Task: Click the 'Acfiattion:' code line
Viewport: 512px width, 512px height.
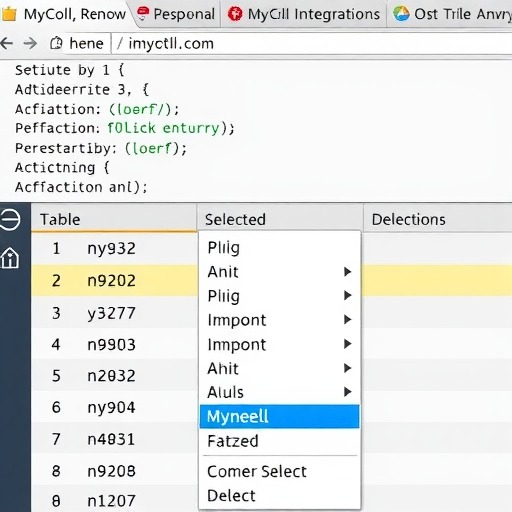Action: [x=97, y=109]
